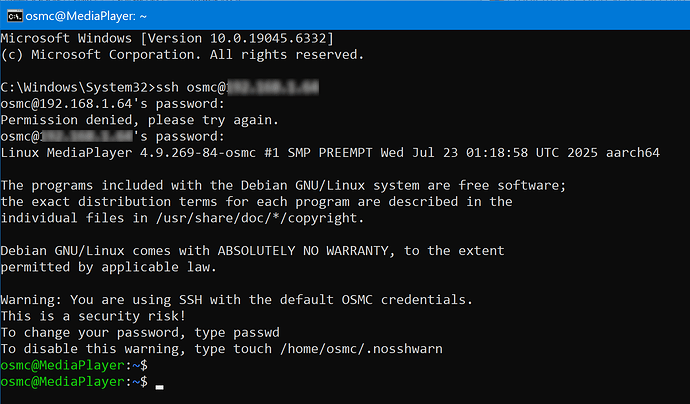Click the Linux MediaPlayer kernel version line
Viewport: 690px width, 404px height.
326,151
